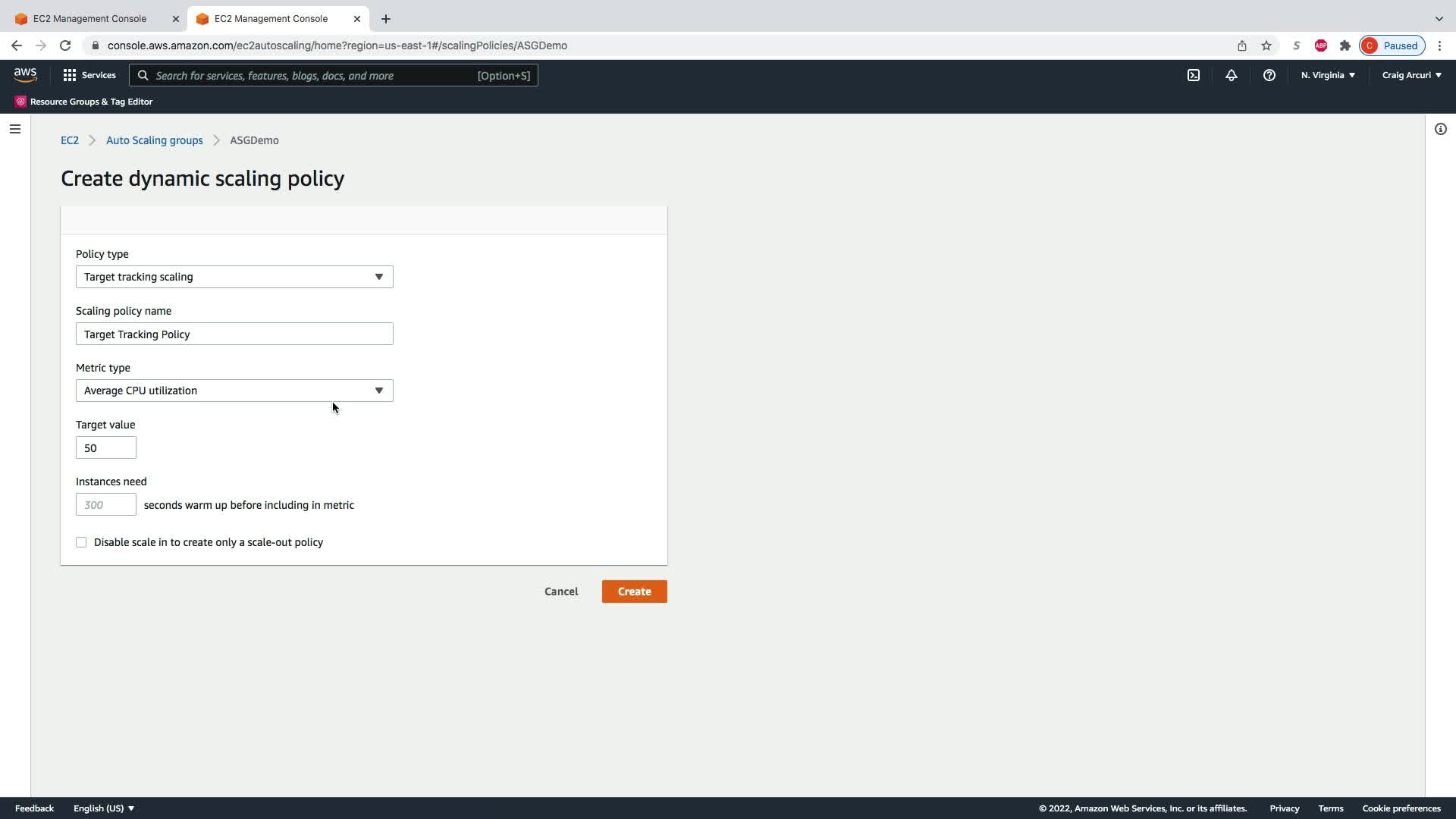Go to Auto Scaling groups breadcrumb
1456x819 pixels.
click(x=154, y=140)
